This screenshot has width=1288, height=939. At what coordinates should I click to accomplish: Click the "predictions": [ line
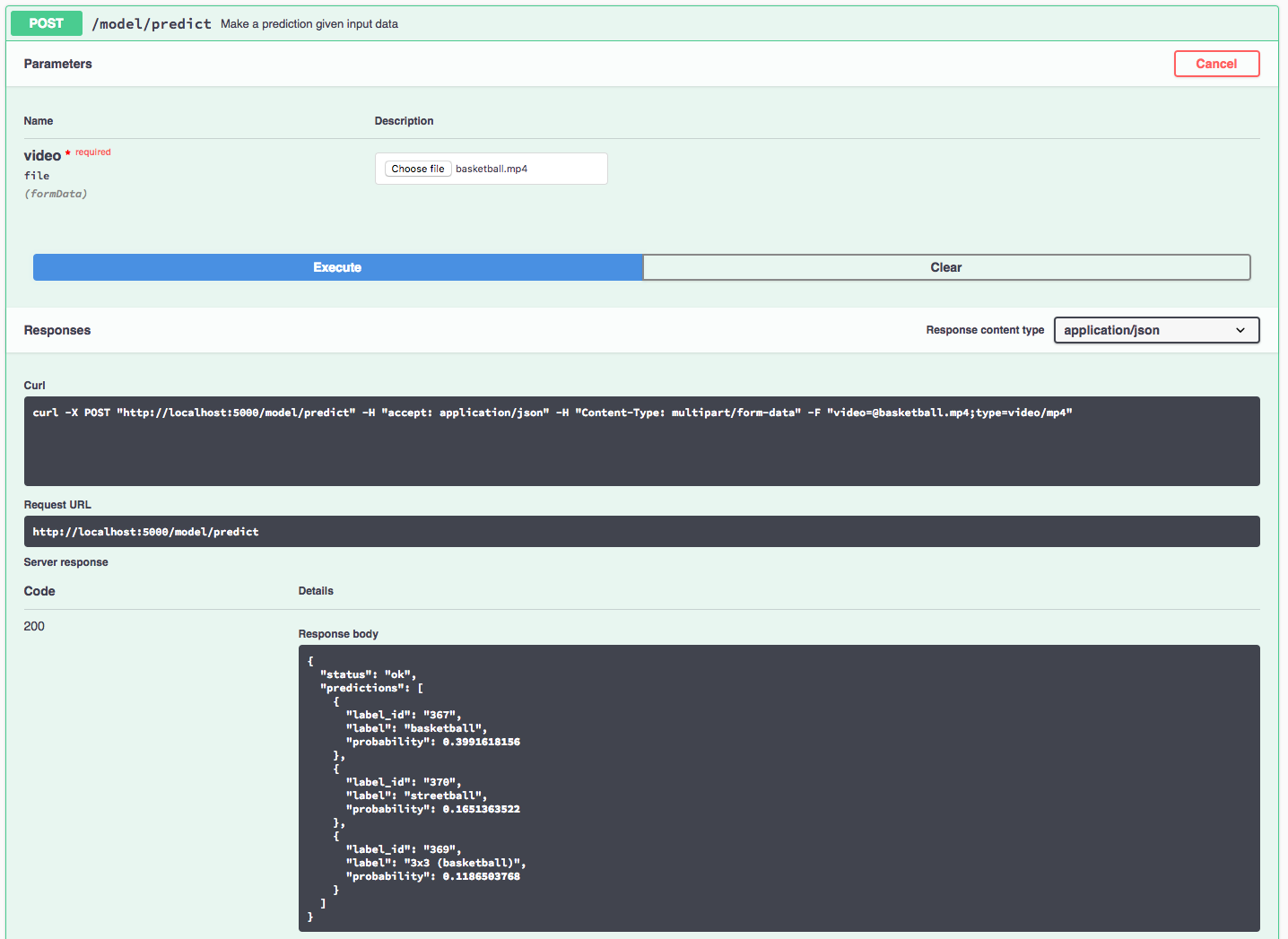click(371, 688)
